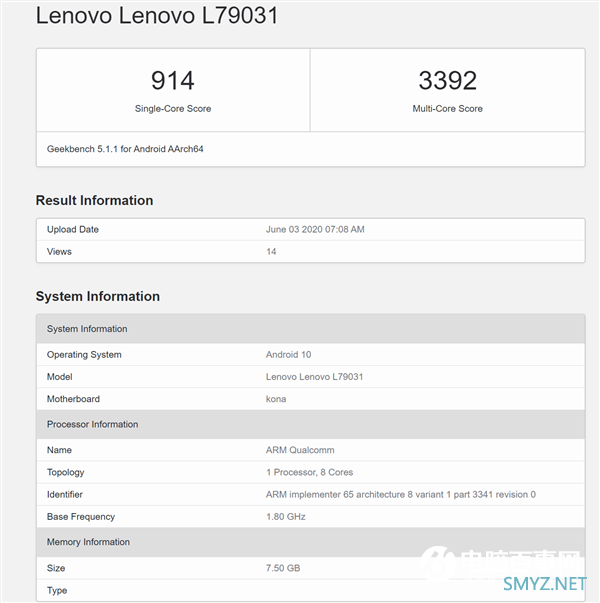Click the bold 'System Information' section heading
The width and height of the screenshot is (600, 603).
[98, 297]
